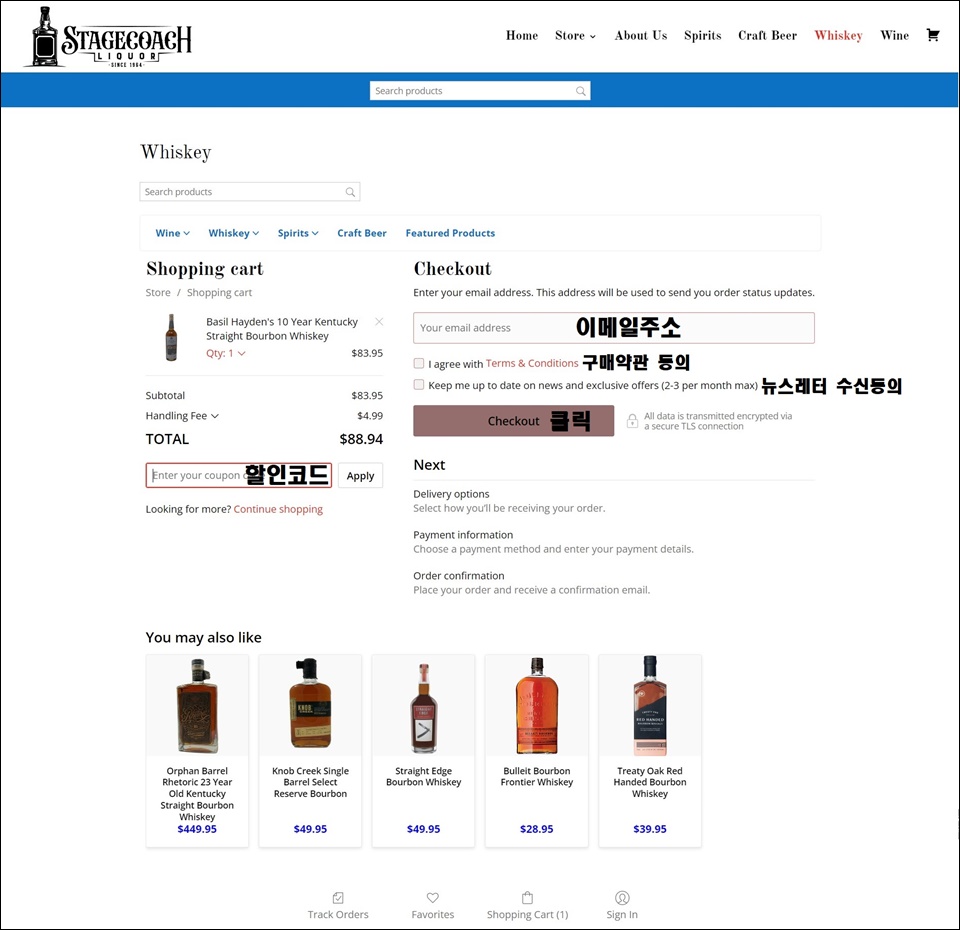
Task: Click the $449.95 price
Action: pyautogui.click(x=197, y=829)
